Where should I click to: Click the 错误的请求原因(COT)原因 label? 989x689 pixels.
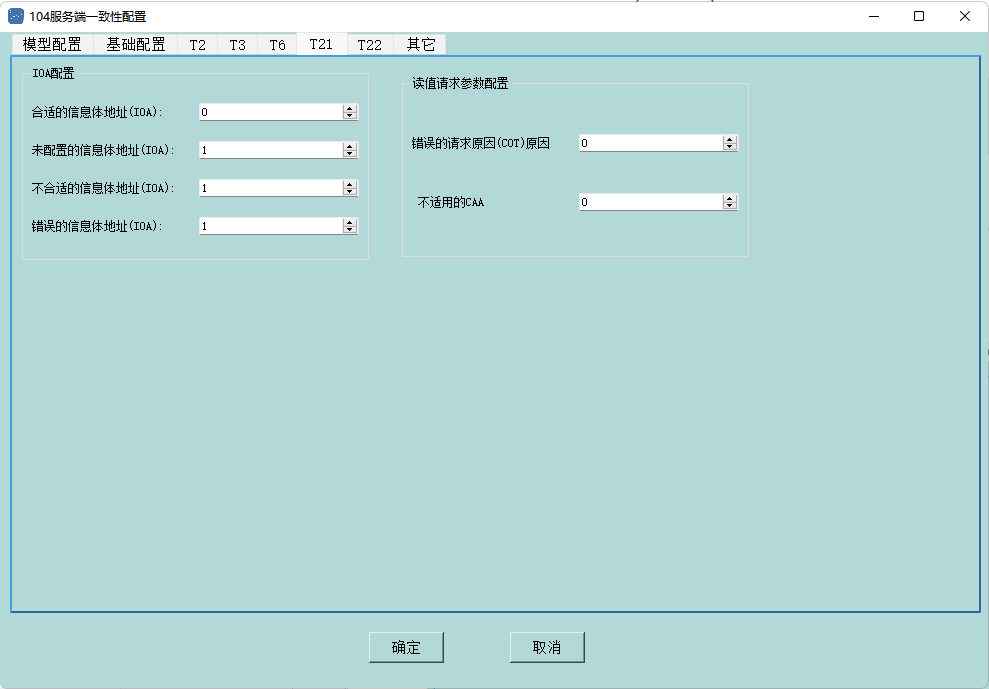coord(481,143)
